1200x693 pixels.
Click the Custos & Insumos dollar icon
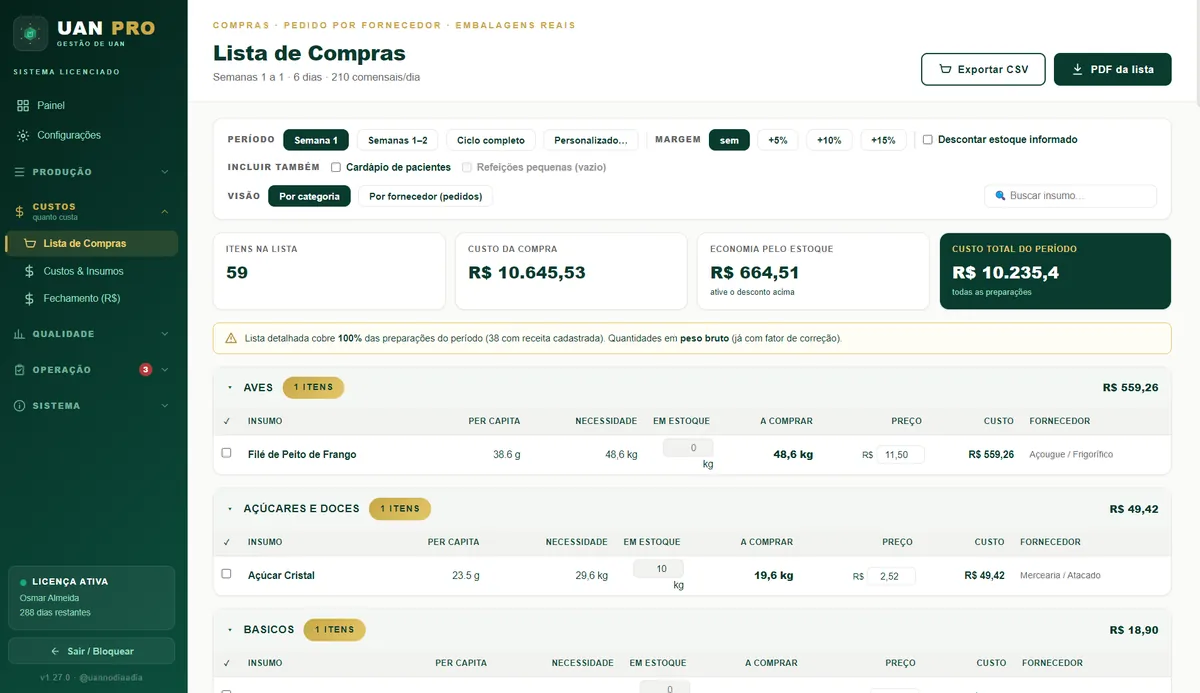point(29,271)
